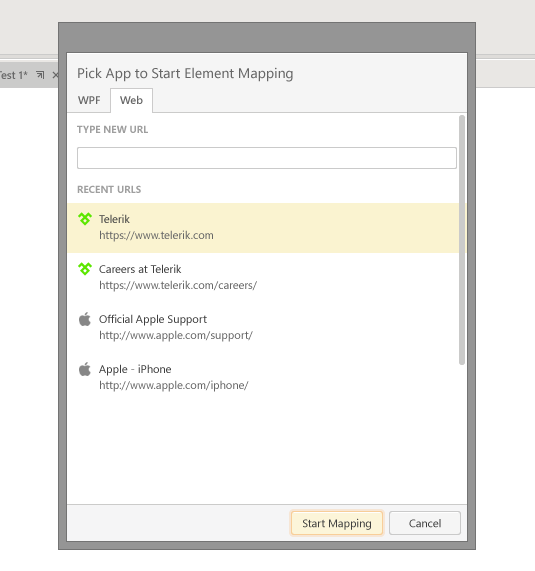The width and height of the screenshot is (535, 571).
Task: Select the Web tab
Action: pos(131,100)
